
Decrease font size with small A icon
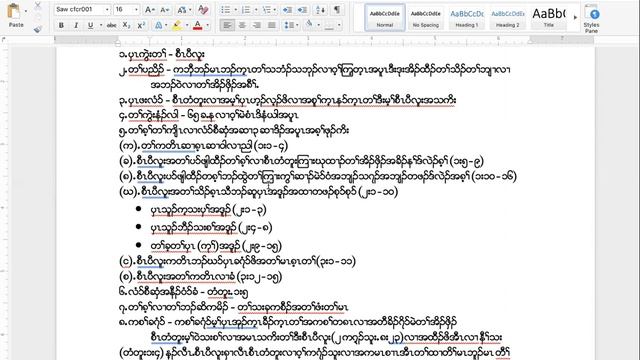[x=164, y=10]
